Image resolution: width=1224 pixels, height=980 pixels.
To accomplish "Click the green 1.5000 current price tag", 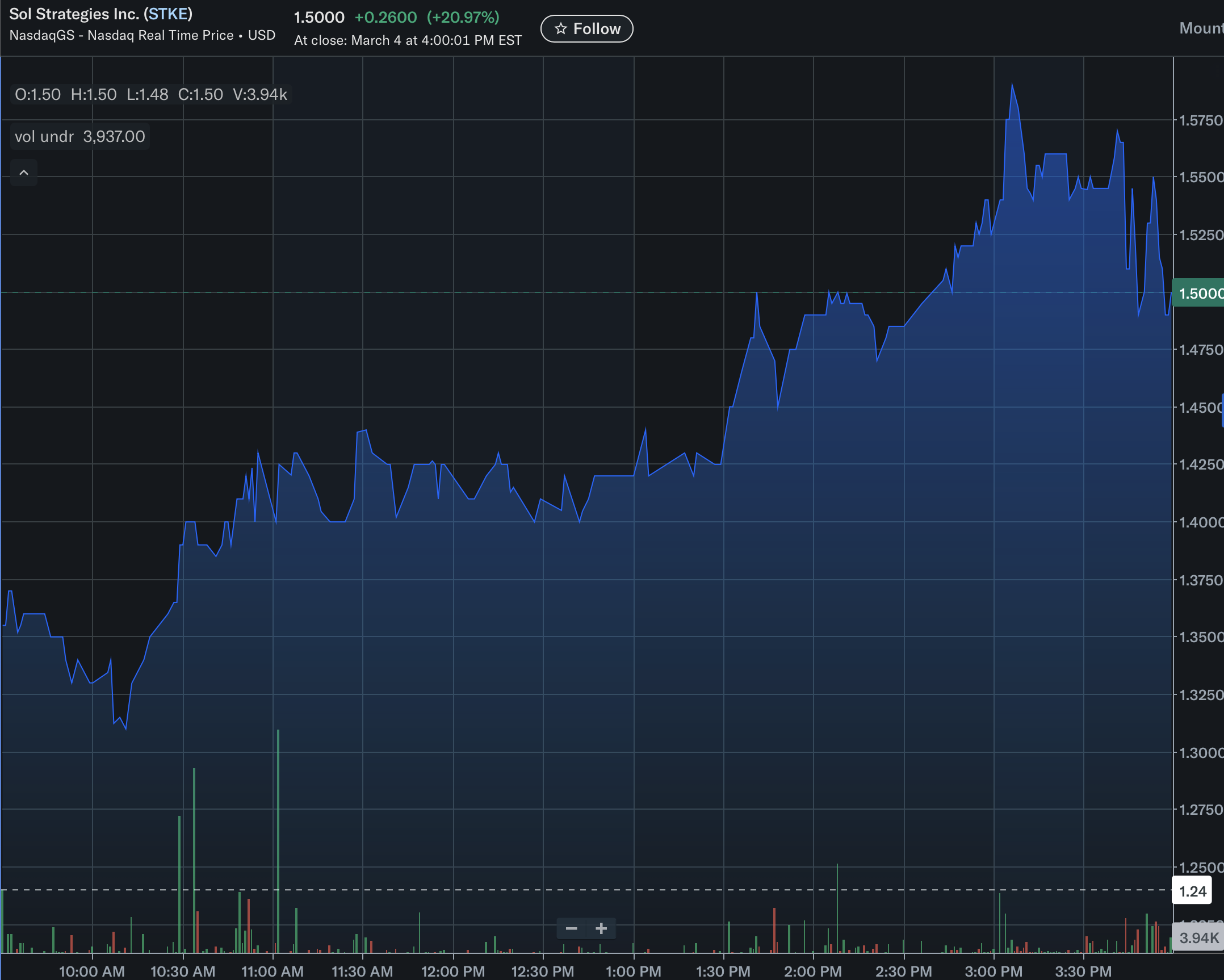I will pos(1198,293).
